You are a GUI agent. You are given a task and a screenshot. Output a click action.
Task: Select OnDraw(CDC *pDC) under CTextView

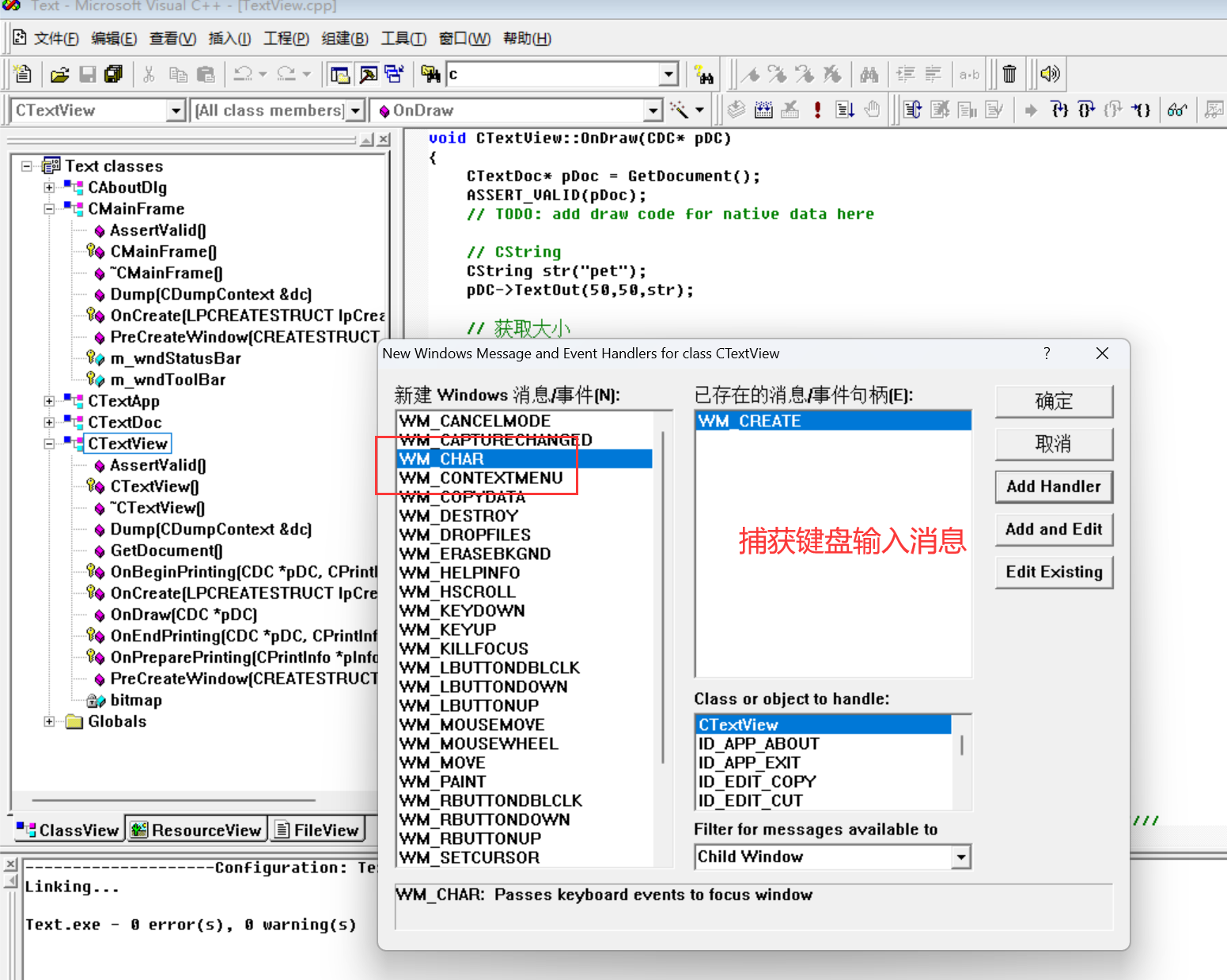tap(184, 615)
